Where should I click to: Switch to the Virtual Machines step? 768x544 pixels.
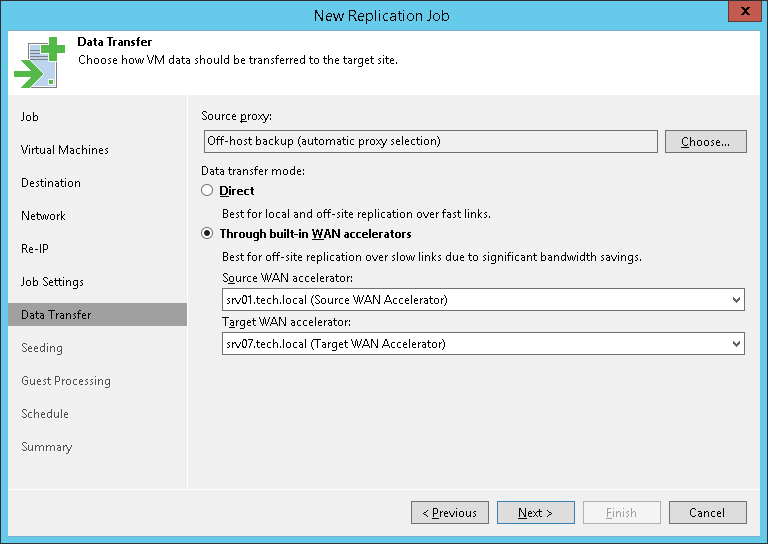point(65,150)
